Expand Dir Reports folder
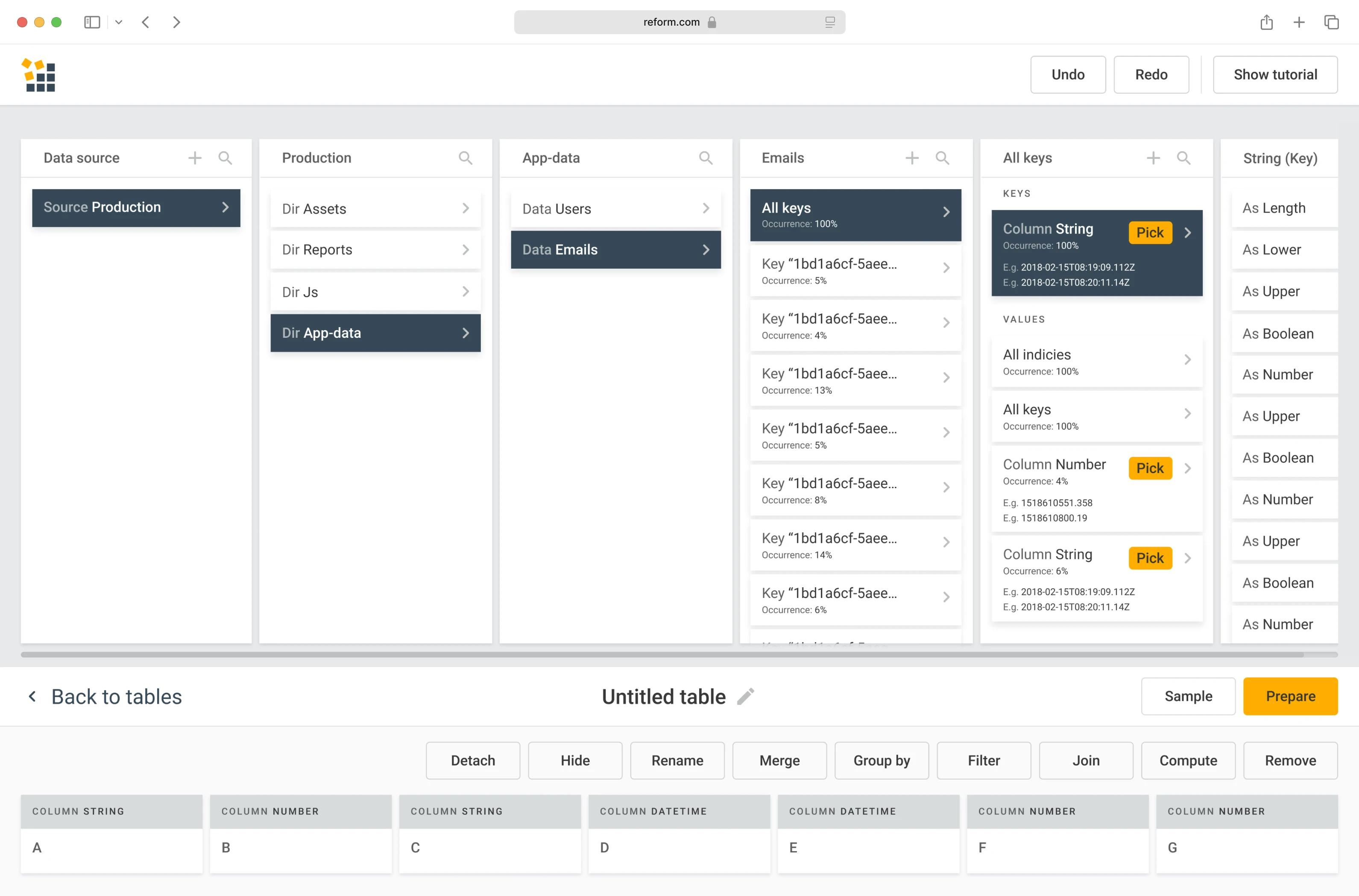The height and width of the screenshot is (896, 1359). [x=375, y=250]
